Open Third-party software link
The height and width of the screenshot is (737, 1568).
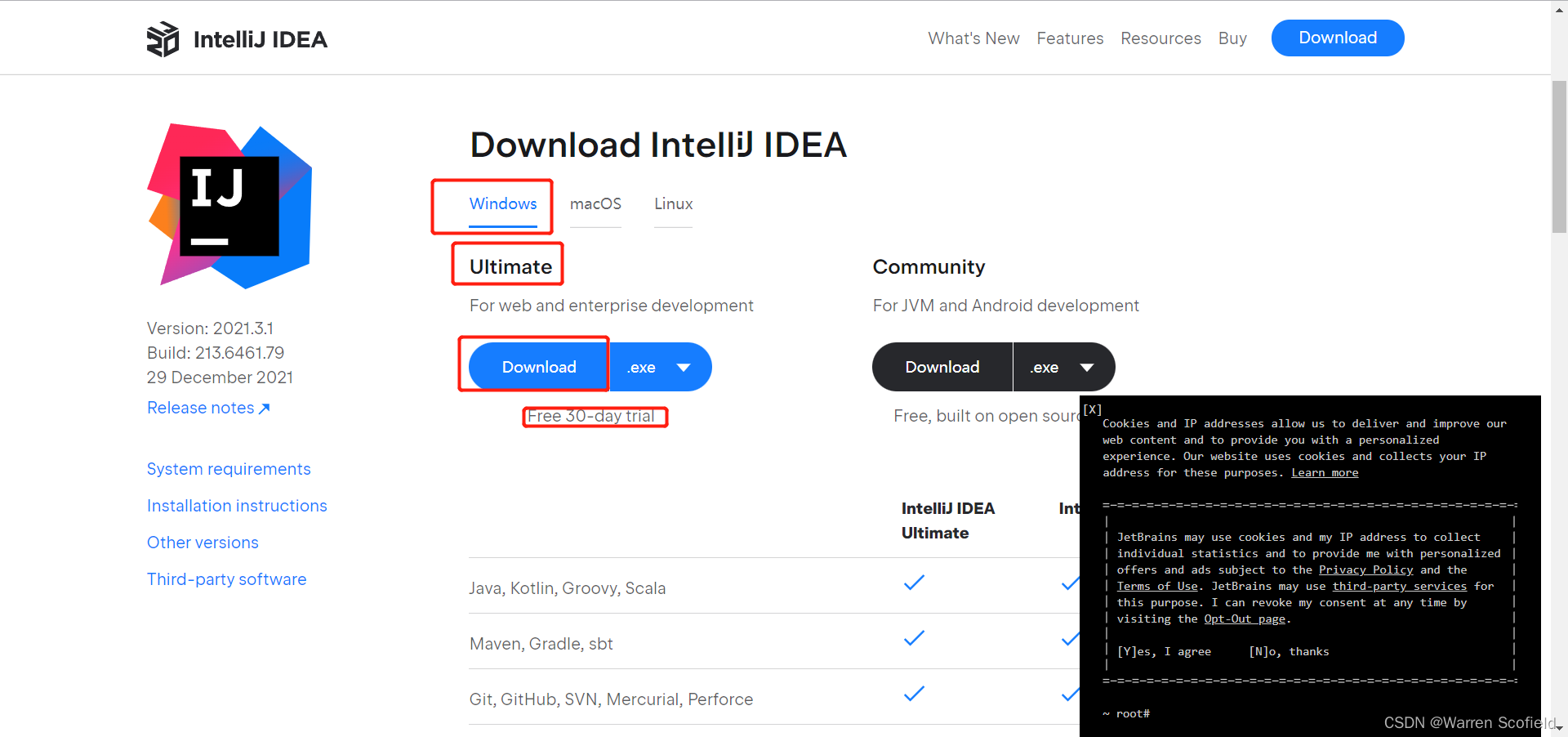coord(227,579)
